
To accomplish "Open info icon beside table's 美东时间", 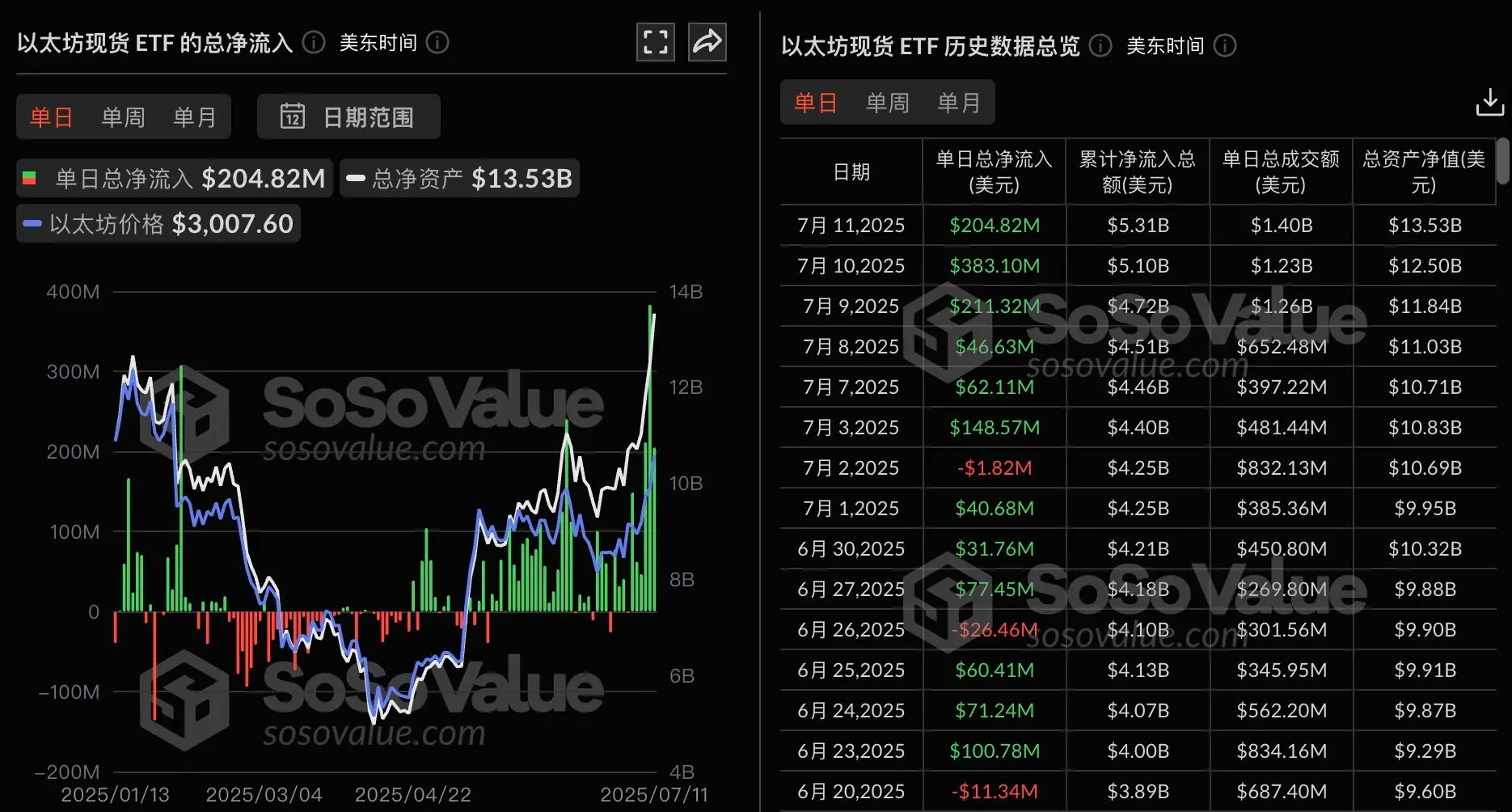I will point(1225,45).
